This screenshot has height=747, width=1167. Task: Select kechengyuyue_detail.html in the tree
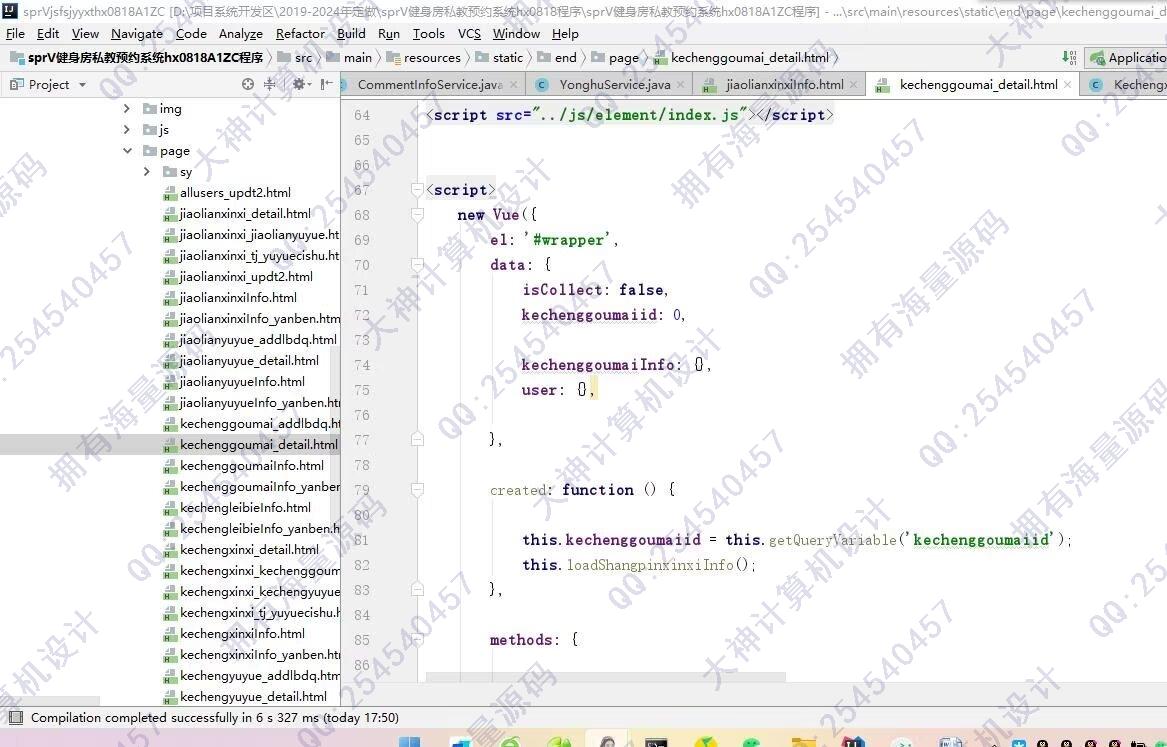tap(253, 697)
